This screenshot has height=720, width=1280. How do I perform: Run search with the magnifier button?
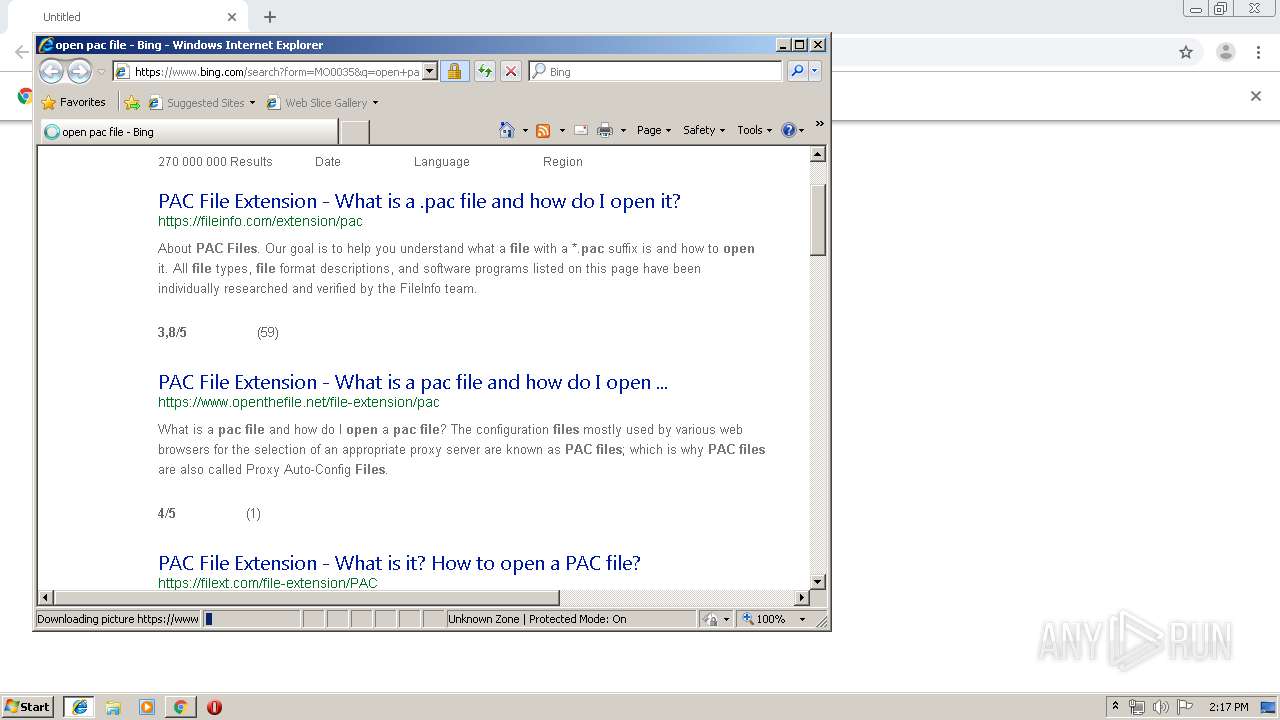(797, 71)
